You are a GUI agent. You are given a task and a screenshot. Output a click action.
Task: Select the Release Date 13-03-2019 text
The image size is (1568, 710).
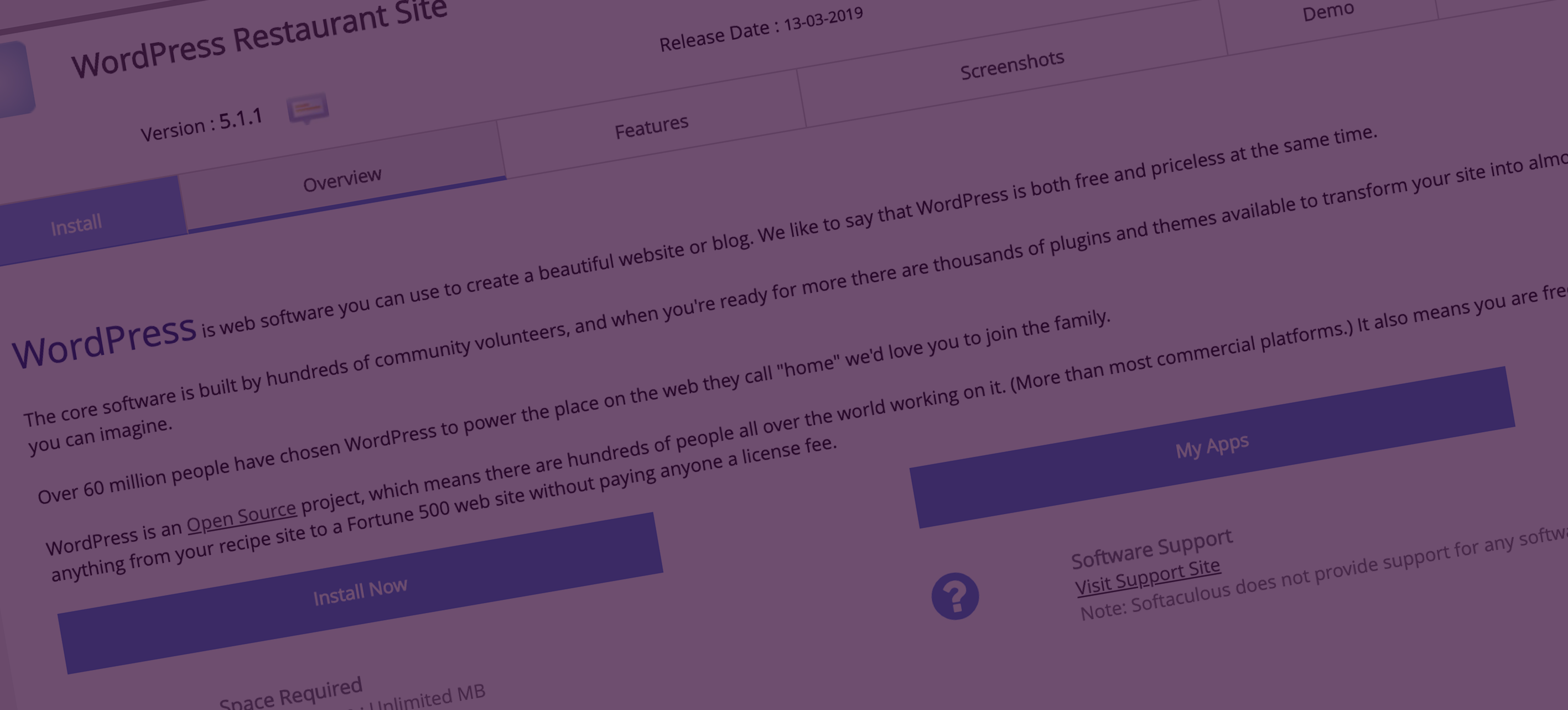click(x=761, y=29)
